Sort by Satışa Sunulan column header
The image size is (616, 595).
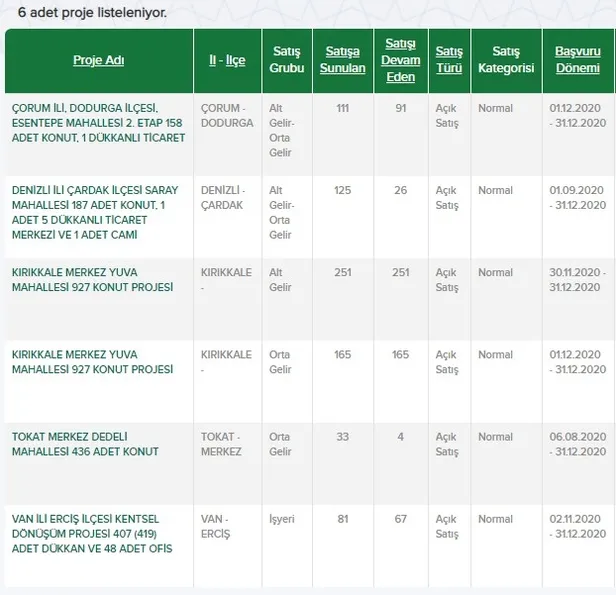[x=342, y=60]
